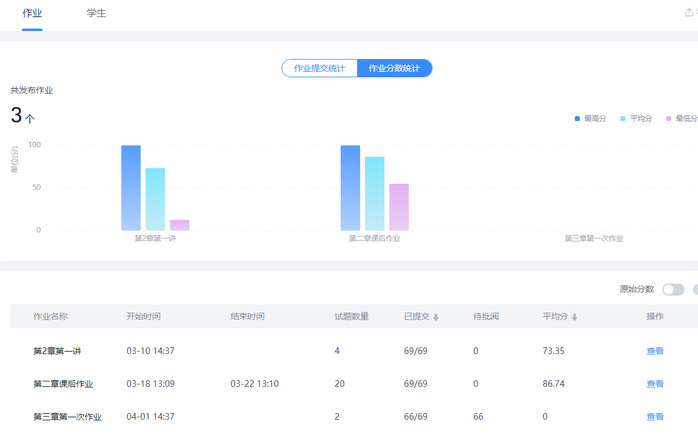
Task: Click the export icon at top right
Action: point(687,13)
